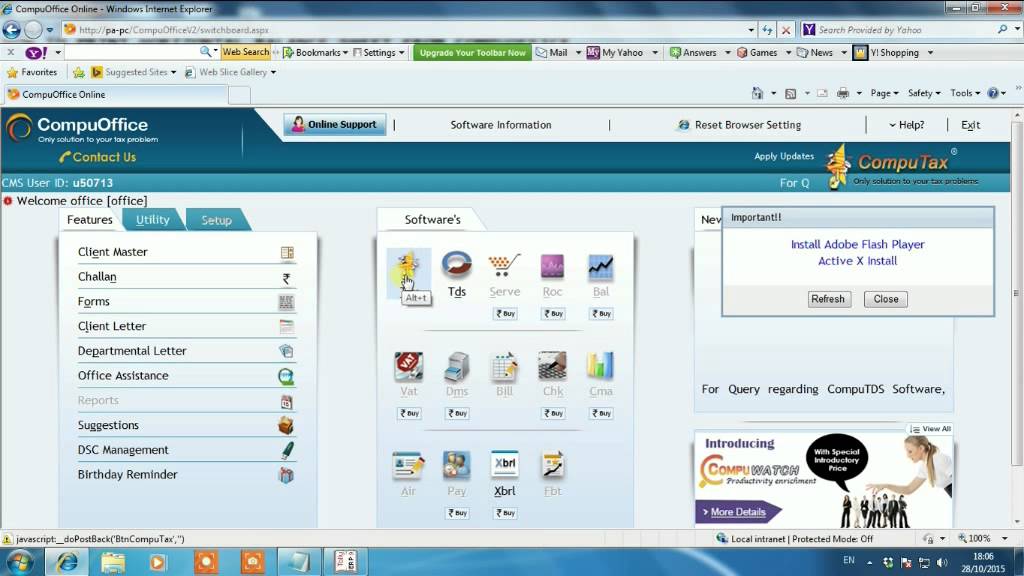This screenshot has height=576, width=1024.
Task: Open the Roc software icon
Action: click(x=552, y=266)
